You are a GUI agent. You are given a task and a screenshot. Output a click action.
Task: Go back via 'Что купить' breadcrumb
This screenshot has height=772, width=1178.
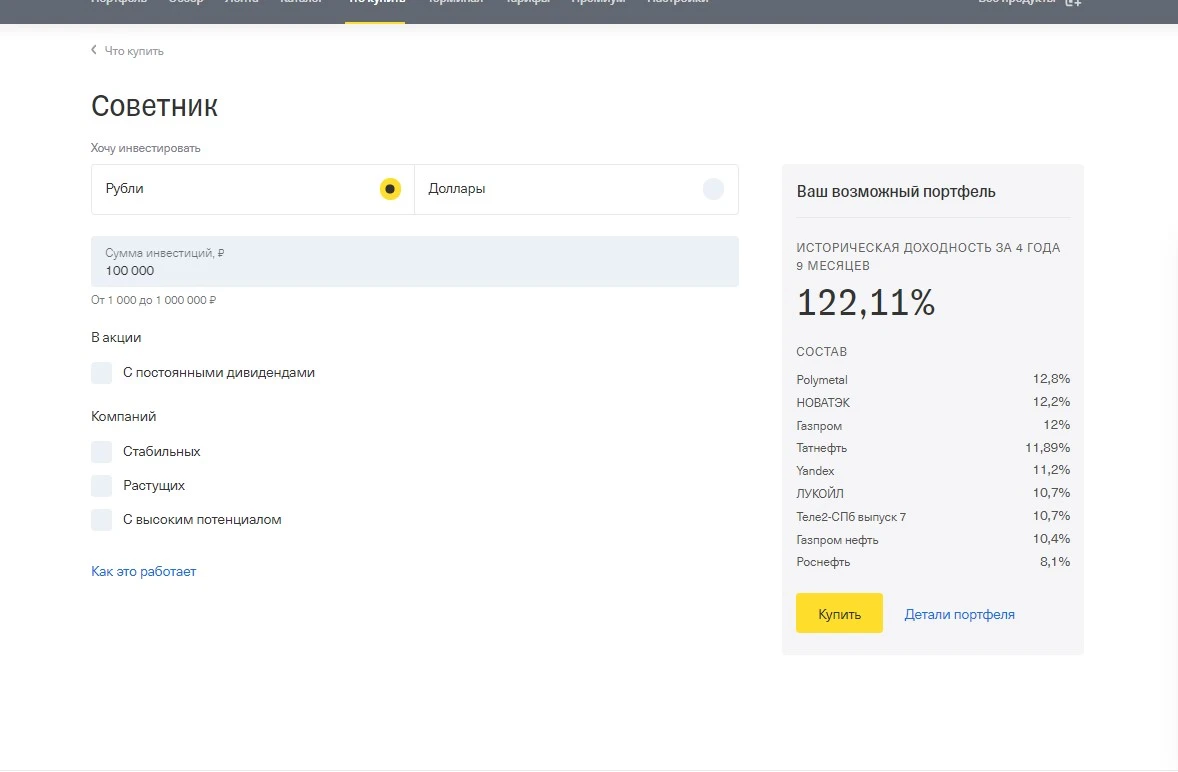pos(134,51)
